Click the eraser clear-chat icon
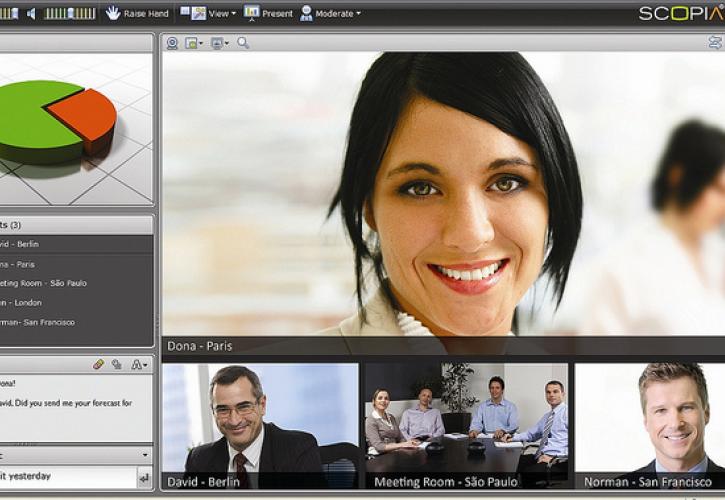The height and width of the screenshot is (500, 725). coord(98,365)
